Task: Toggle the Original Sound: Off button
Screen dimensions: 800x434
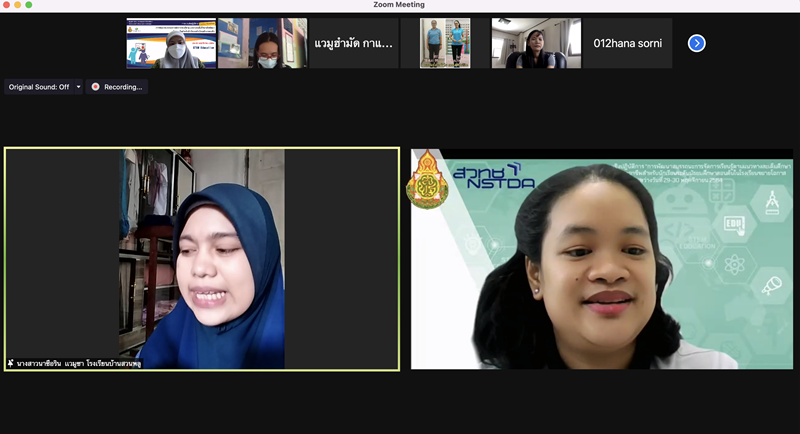Action: pyautogui.click(x=39, y=87)
